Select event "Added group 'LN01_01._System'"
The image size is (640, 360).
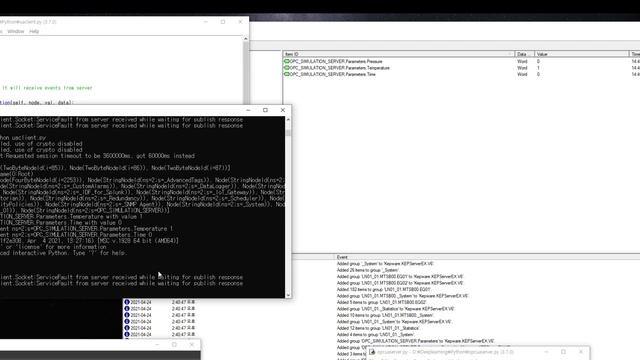394,322
